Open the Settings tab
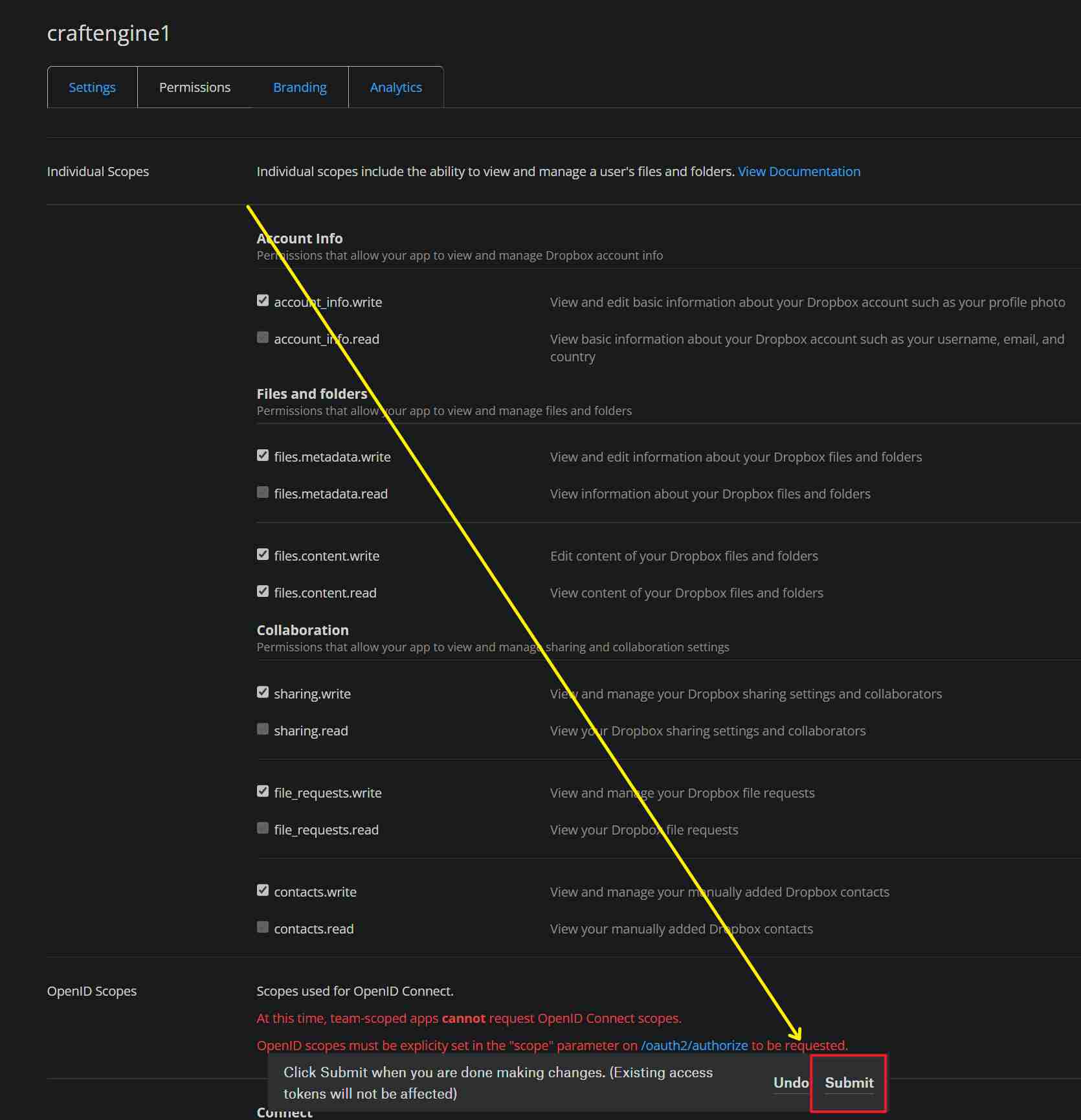 (x=92, y=87)
